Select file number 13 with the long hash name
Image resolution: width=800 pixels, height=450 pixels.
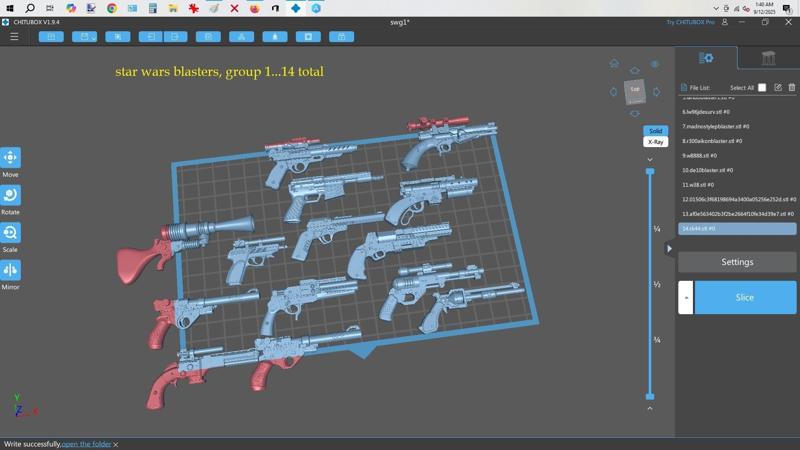[737, 214]
